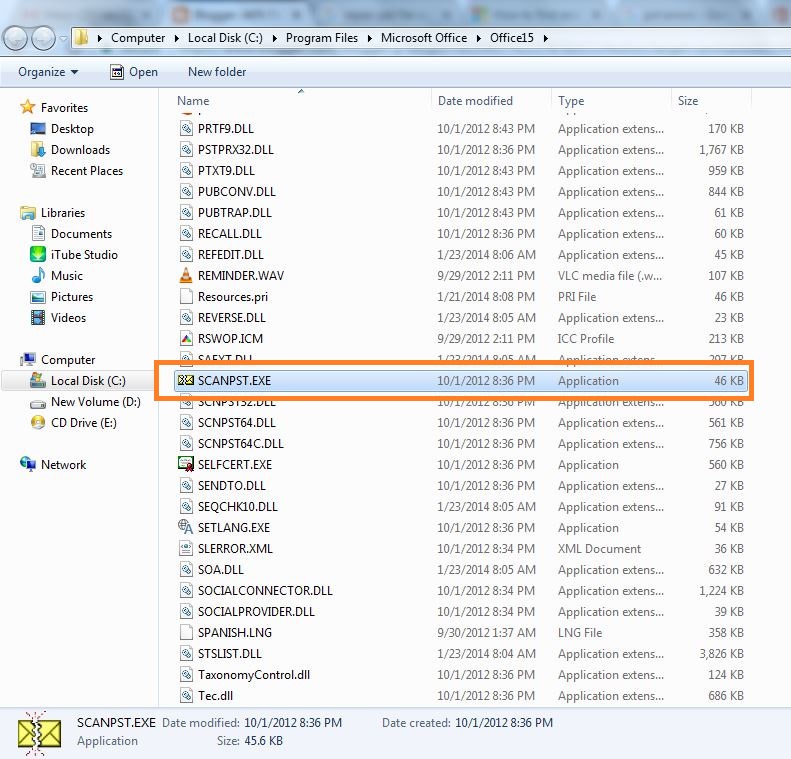Image resolution: width=791 pixels, height=759 pixels.
Task: Click the Desktop icon in Favorites
Action: pos(38,129)
